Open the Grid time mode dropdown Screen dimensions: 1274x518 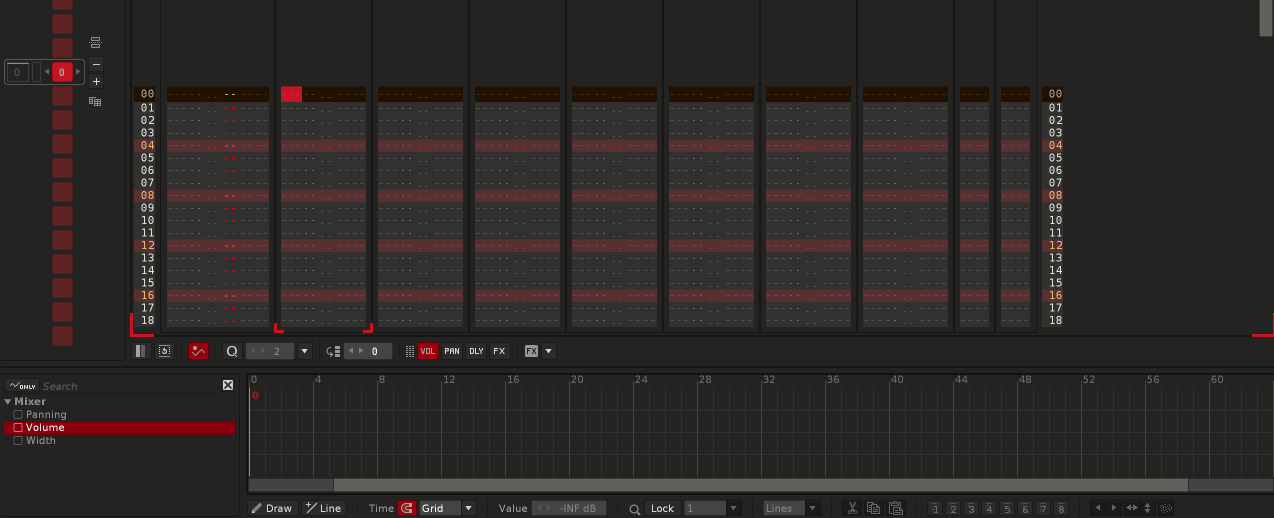click(x=446, y=508)
